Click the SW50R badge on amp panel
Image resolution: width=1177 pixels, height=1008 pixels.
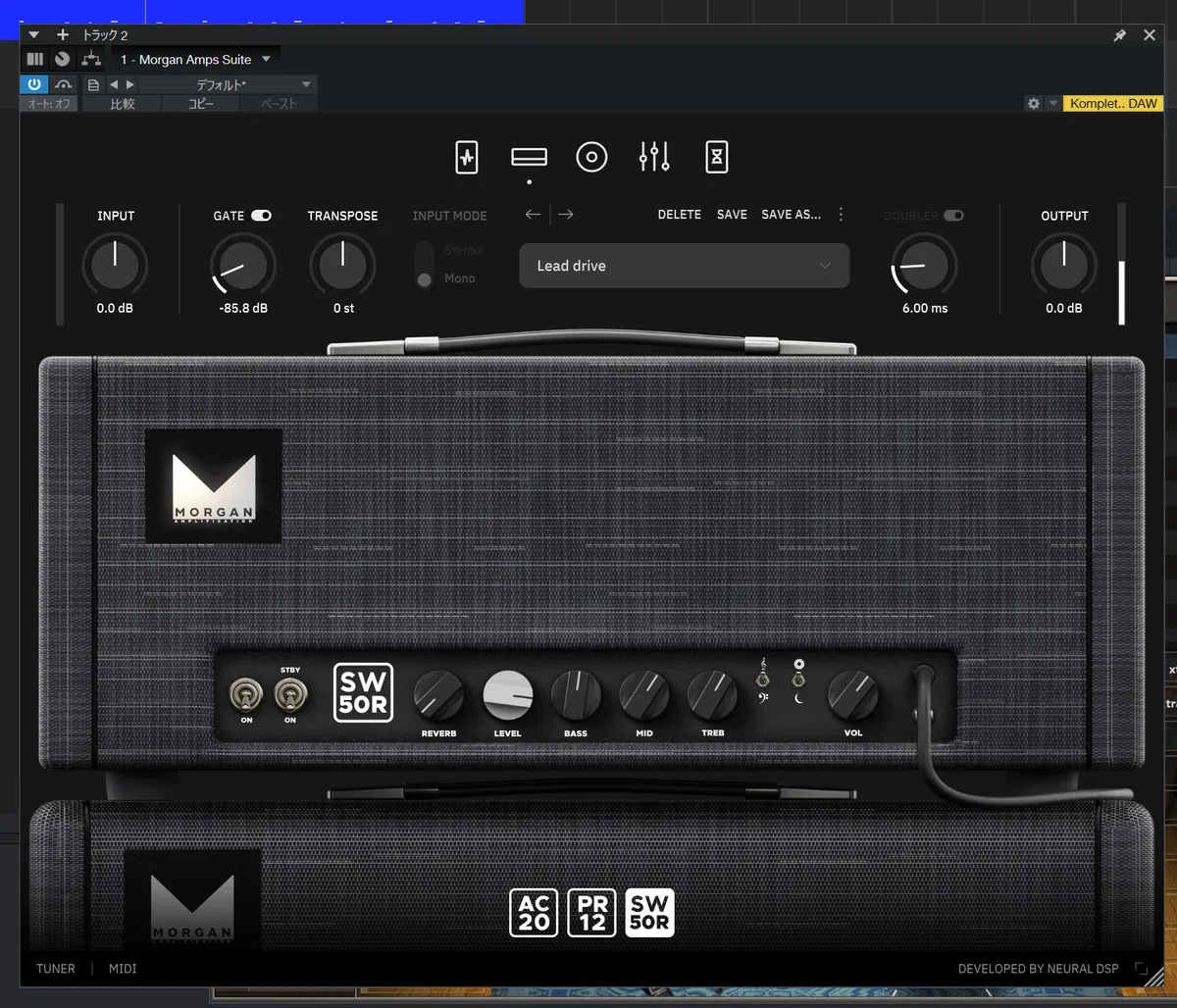point(363,692)
